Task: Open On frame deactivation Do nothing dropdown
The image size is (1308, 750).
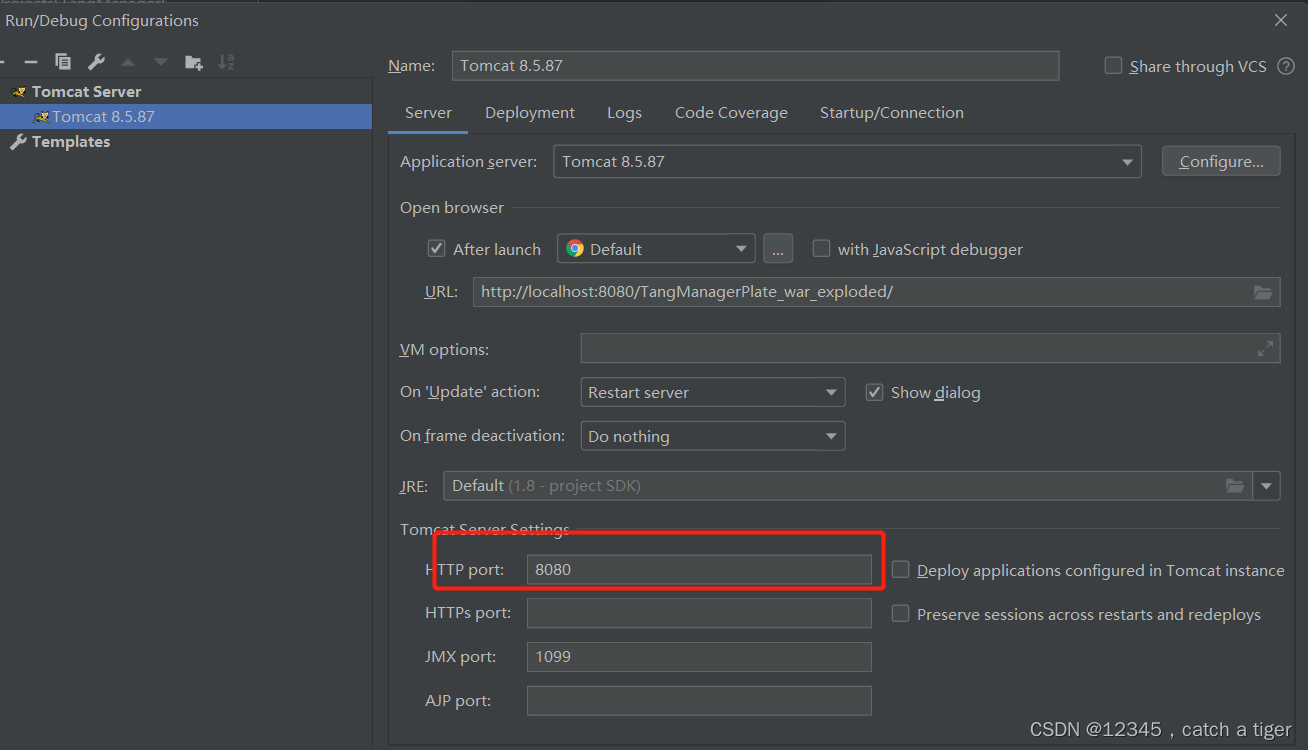Action: (712, 436)
